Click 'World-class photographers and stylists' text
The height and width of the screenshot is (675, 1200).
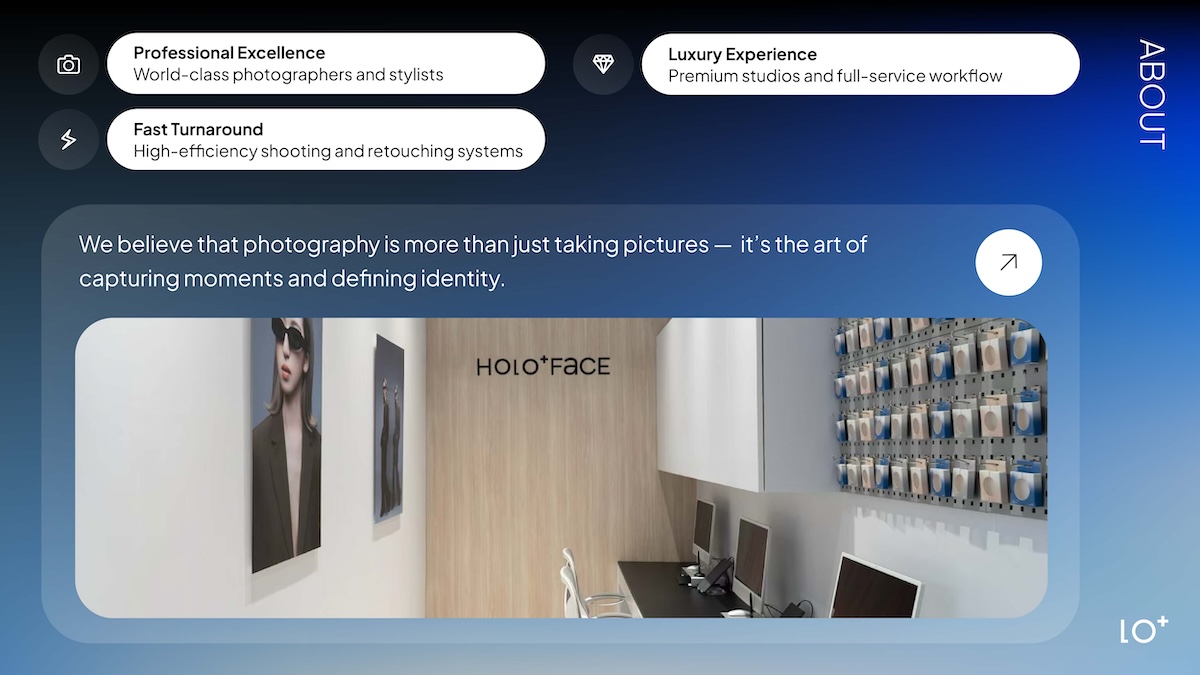pyautogui.click(x=288, y=75)
